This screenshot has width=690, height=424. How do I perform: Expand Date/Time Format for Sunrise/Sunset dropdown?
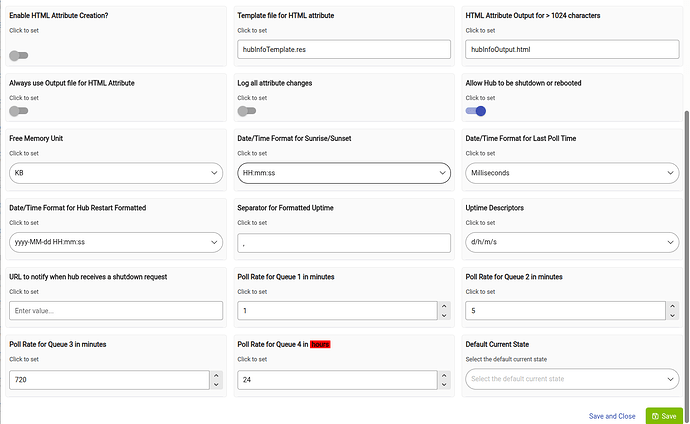343,173
